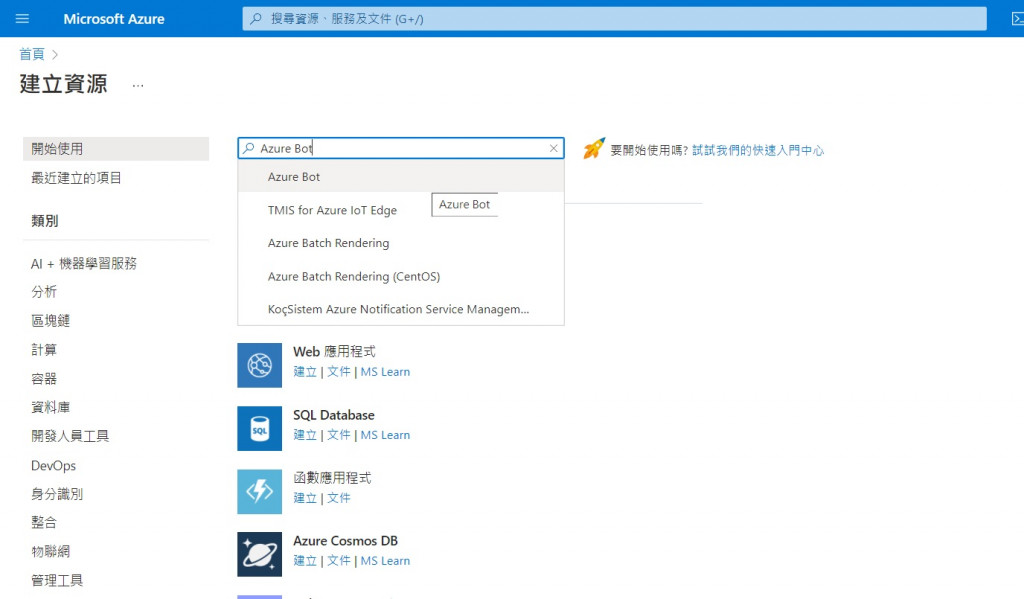Screen dimensions: 1024x599
Task: Click the 函數應用程式 title
Action: coord(332,478)
